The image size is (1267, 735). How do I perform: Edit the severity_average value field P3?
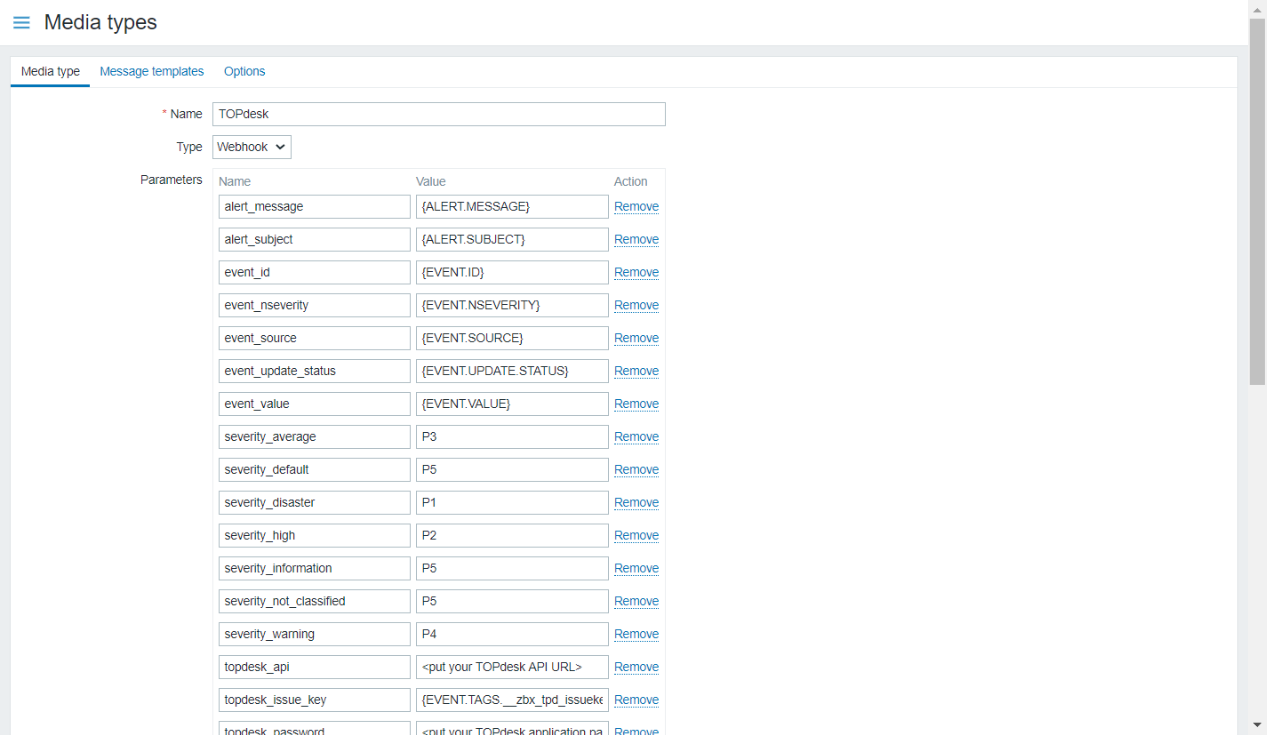(512, 437)
